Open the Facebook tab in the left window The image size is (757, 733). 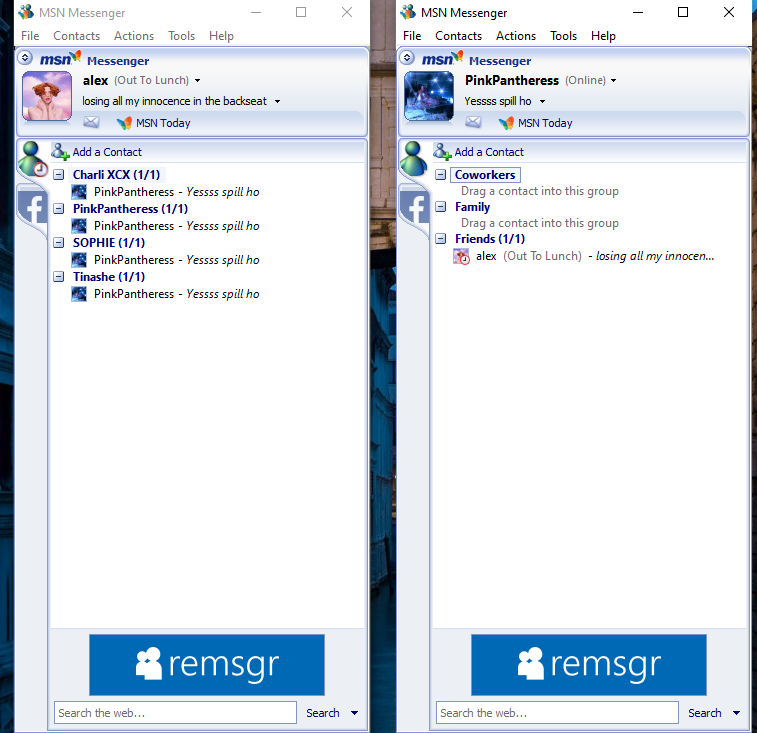coord(32,208)
